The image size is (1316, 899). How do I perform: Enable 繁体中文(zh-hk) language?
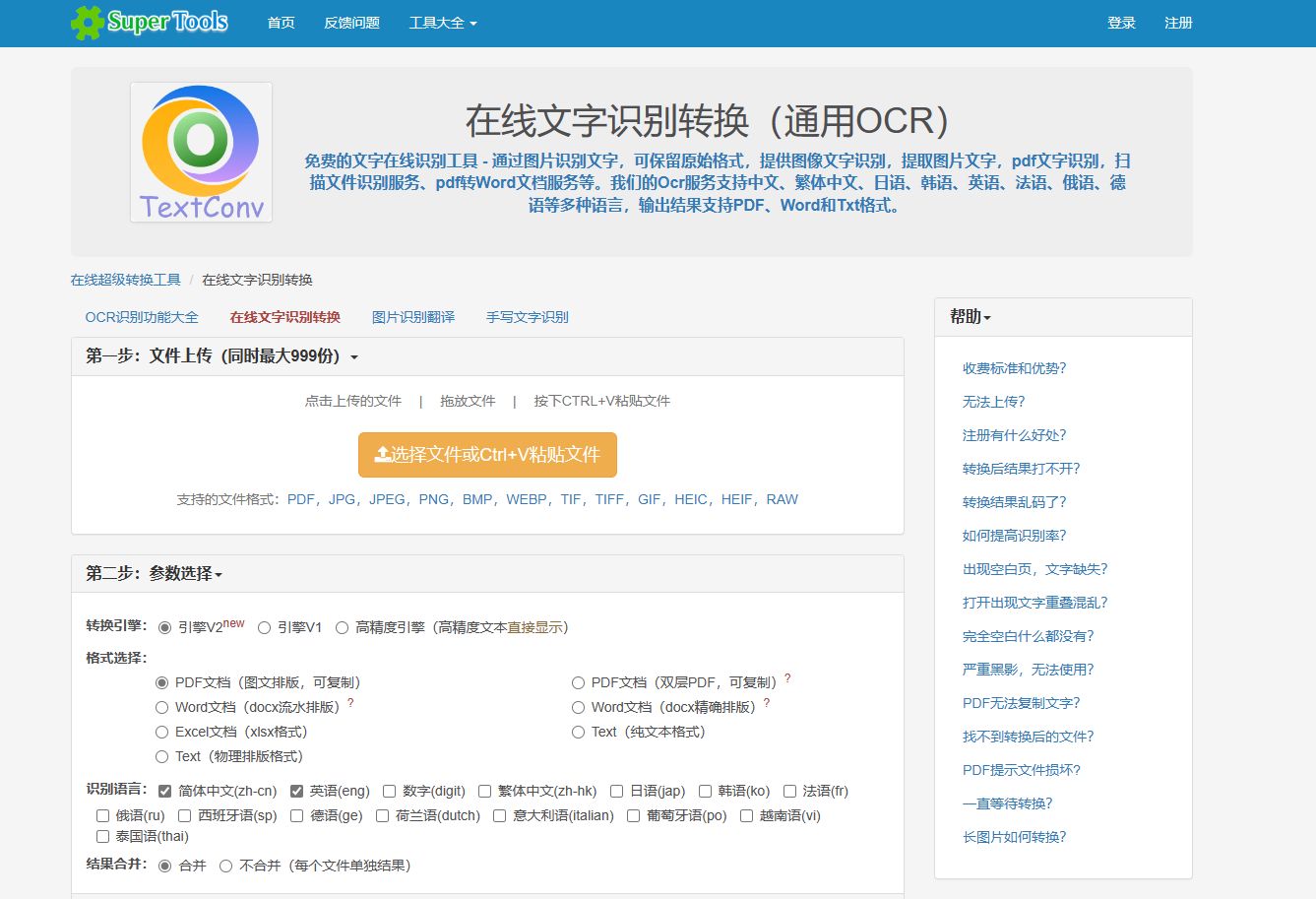484,791
